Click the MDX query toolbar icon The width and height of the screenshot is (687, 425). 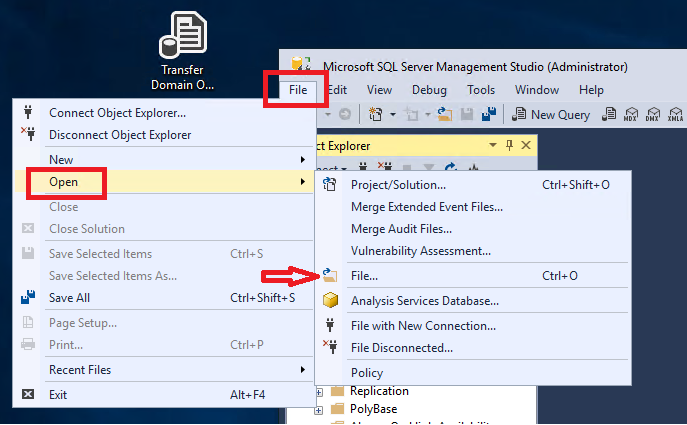click(x=630, y=114)
